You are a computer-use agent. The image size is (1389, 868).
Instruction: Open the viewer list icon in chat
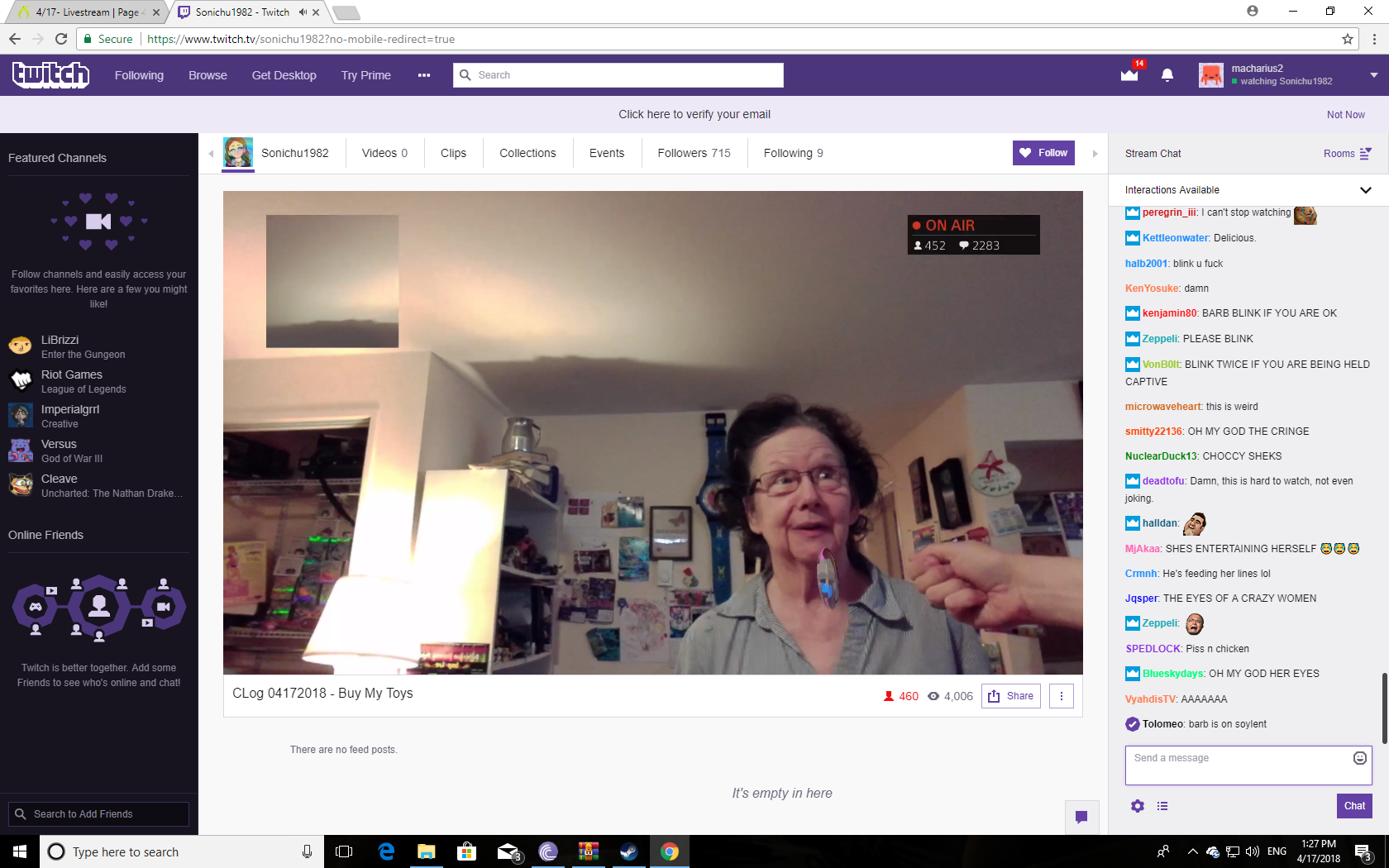coord(1162,806)
